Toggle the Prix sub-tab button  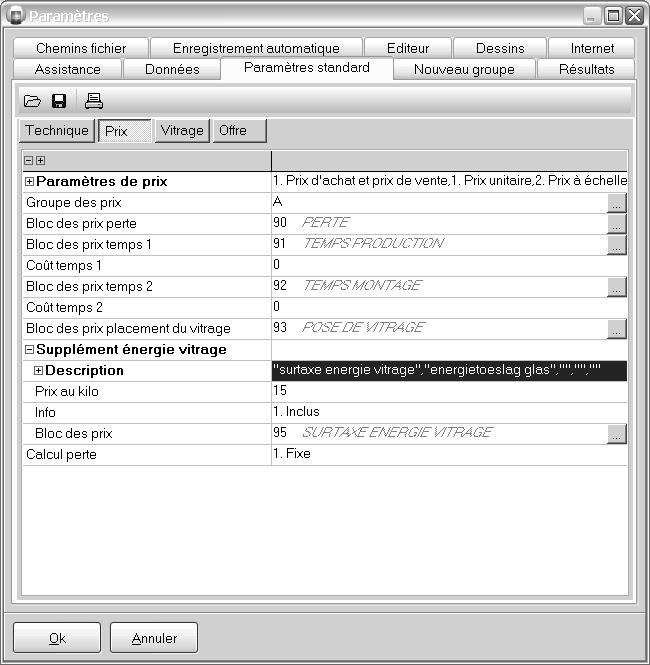click(x=125, y=131)
